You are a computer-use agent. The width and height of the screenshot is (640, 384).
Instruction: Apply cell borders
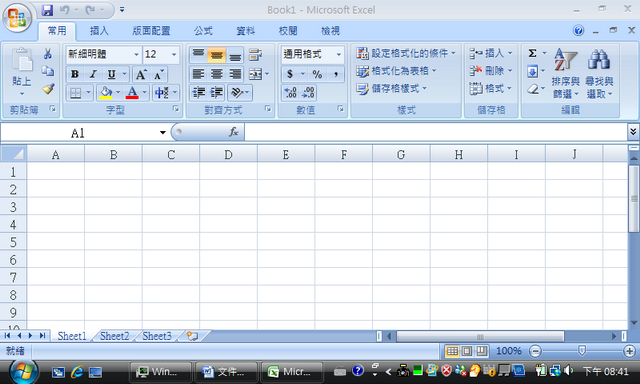pyautogui.click(x=76, y=93)
